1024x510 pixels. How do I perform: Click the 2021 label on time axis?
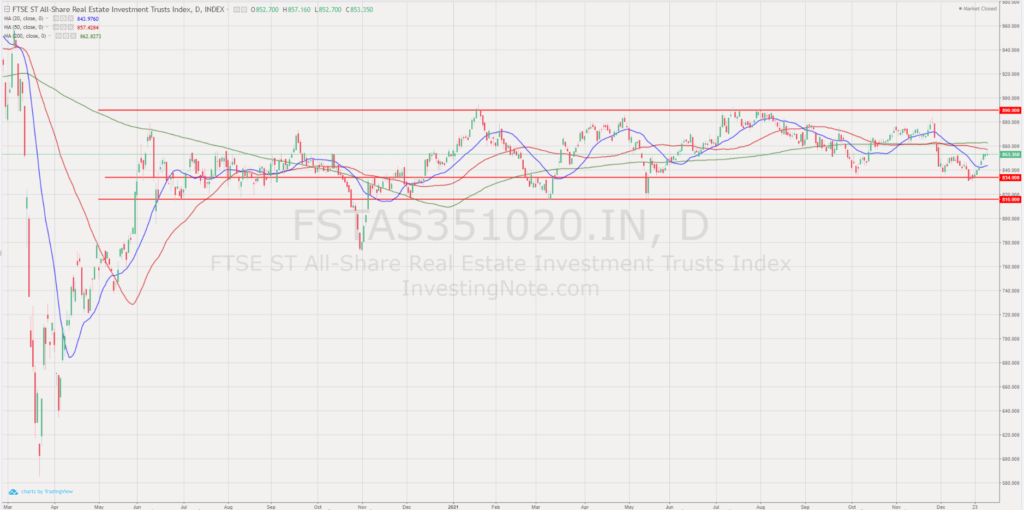(455, 505)
